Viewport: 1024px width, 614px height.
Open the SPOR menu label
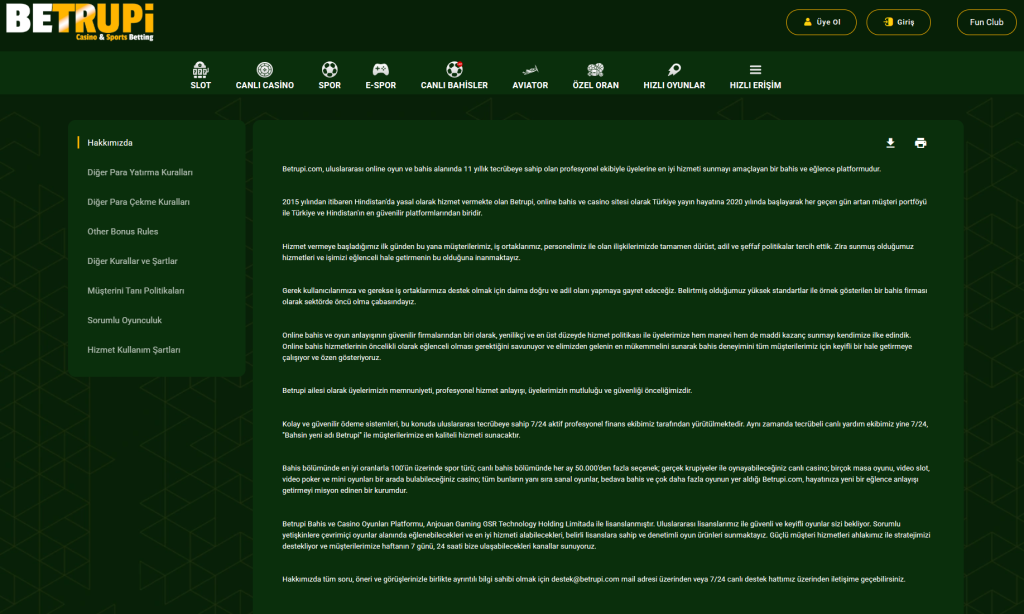tap(330, 85)
